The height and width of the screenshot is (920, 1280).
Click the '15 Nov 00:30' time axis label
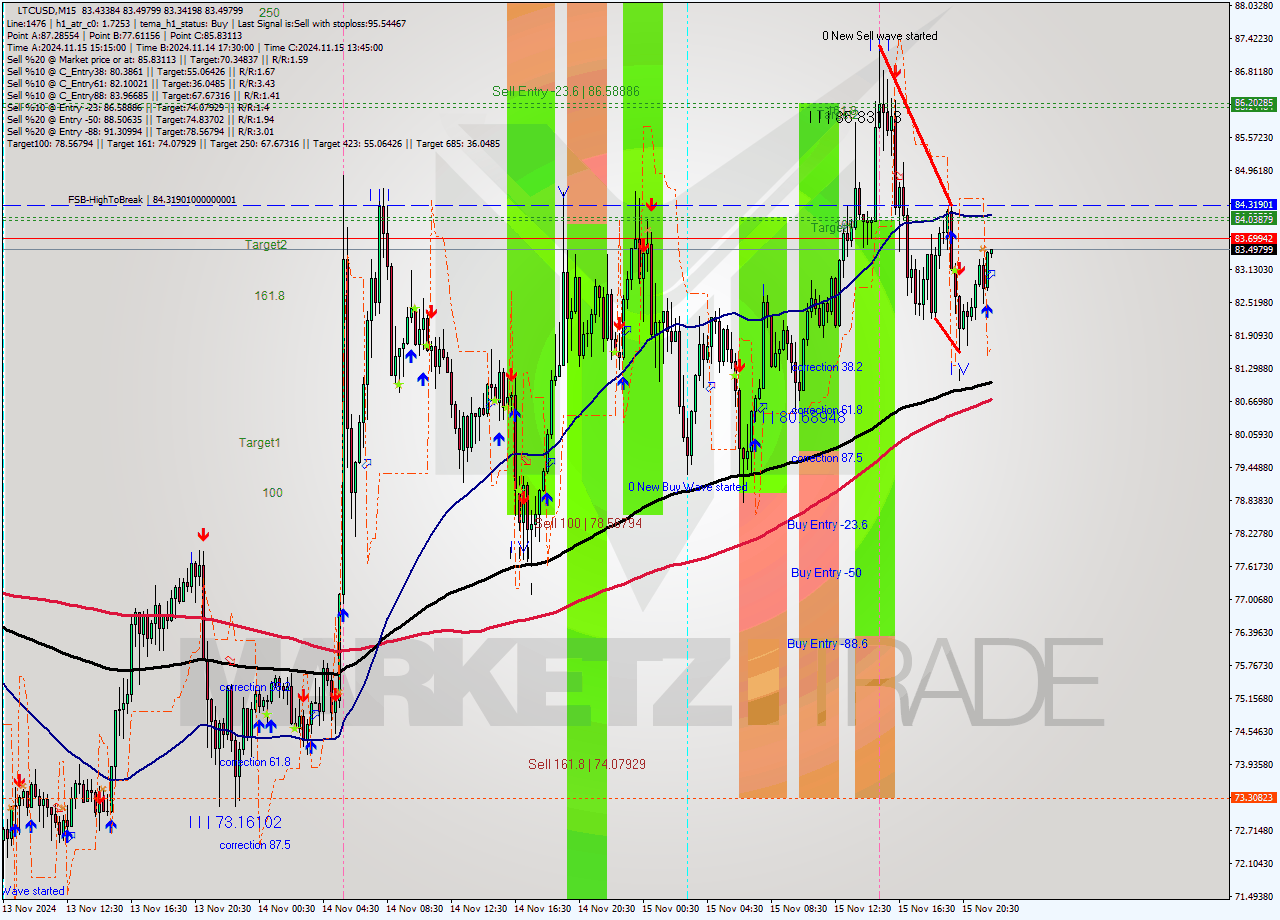point(670,909)
